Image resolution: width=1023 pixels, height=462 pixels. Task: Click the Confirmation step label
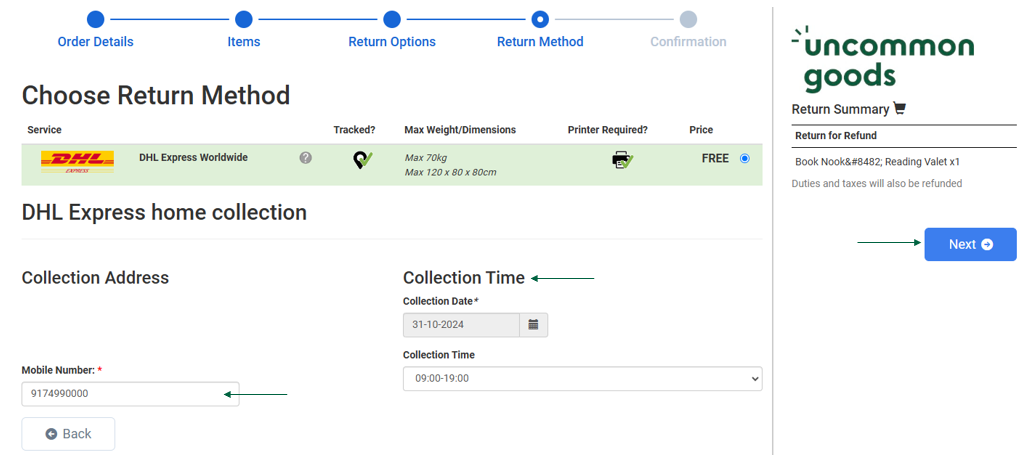[688, 42]
